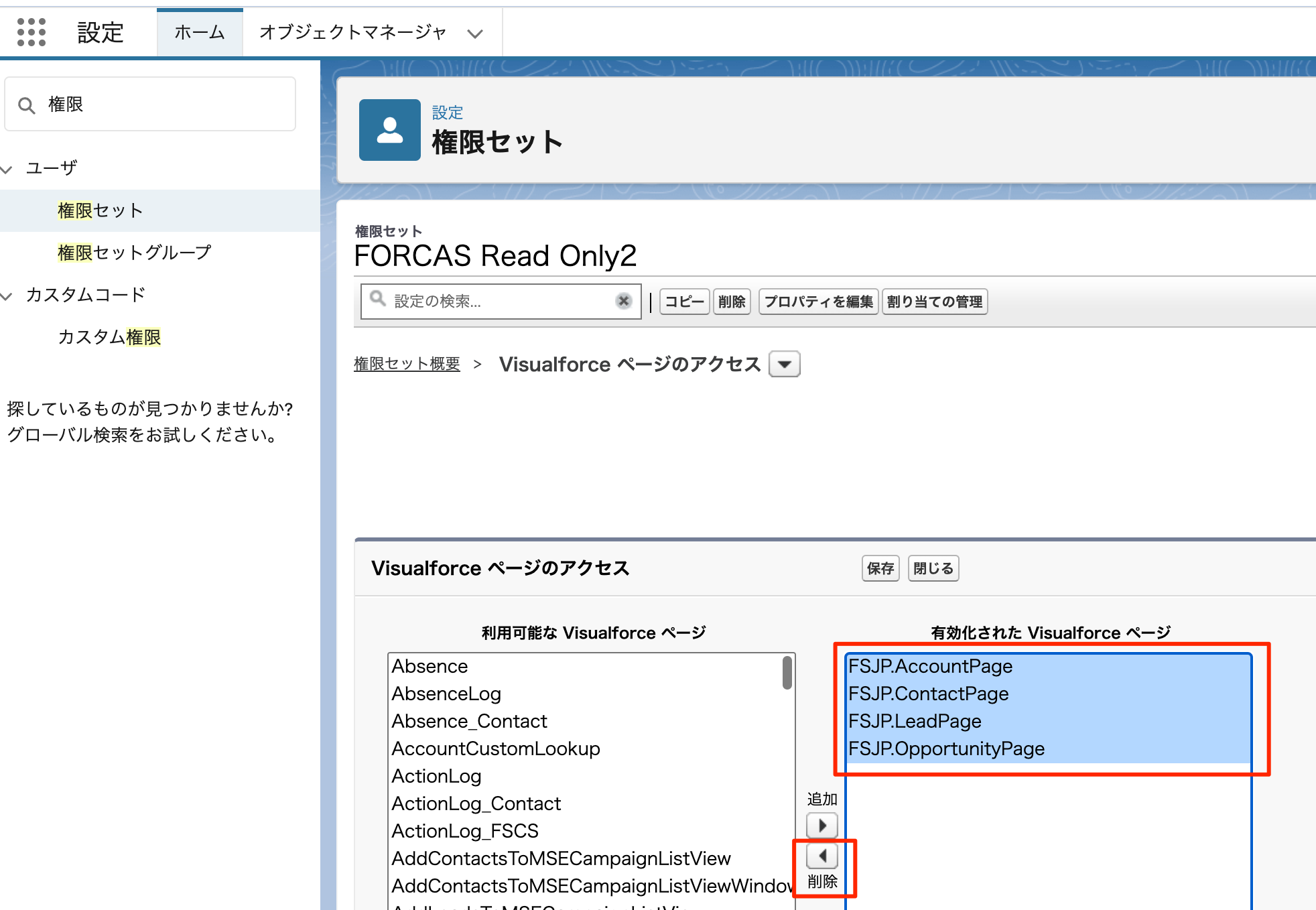Expand オブジェクトマネージャ tab chevron menu
Image resolution: width=1316 pixels, height=910 pixels.
[475, 34]
